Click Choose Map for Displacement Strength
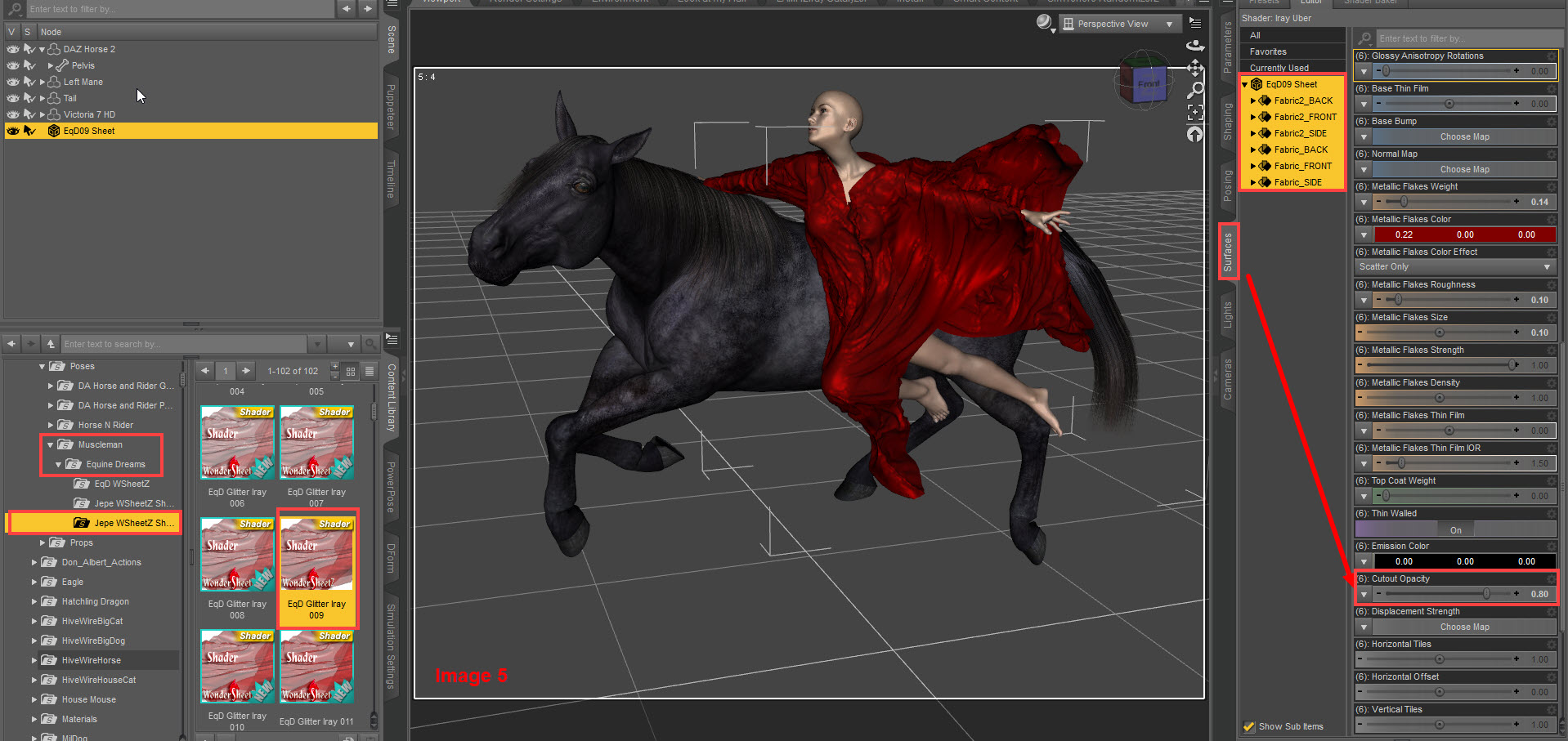 coord(1464,627)
